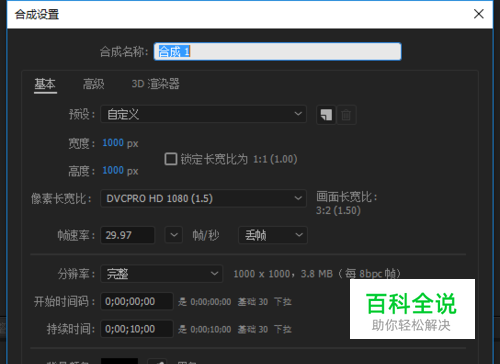This screenshot has height=364, width=500.
Task: Switch to the 3D 渲染器 tab
Action: pyautogui.click(x=155, y=84)
